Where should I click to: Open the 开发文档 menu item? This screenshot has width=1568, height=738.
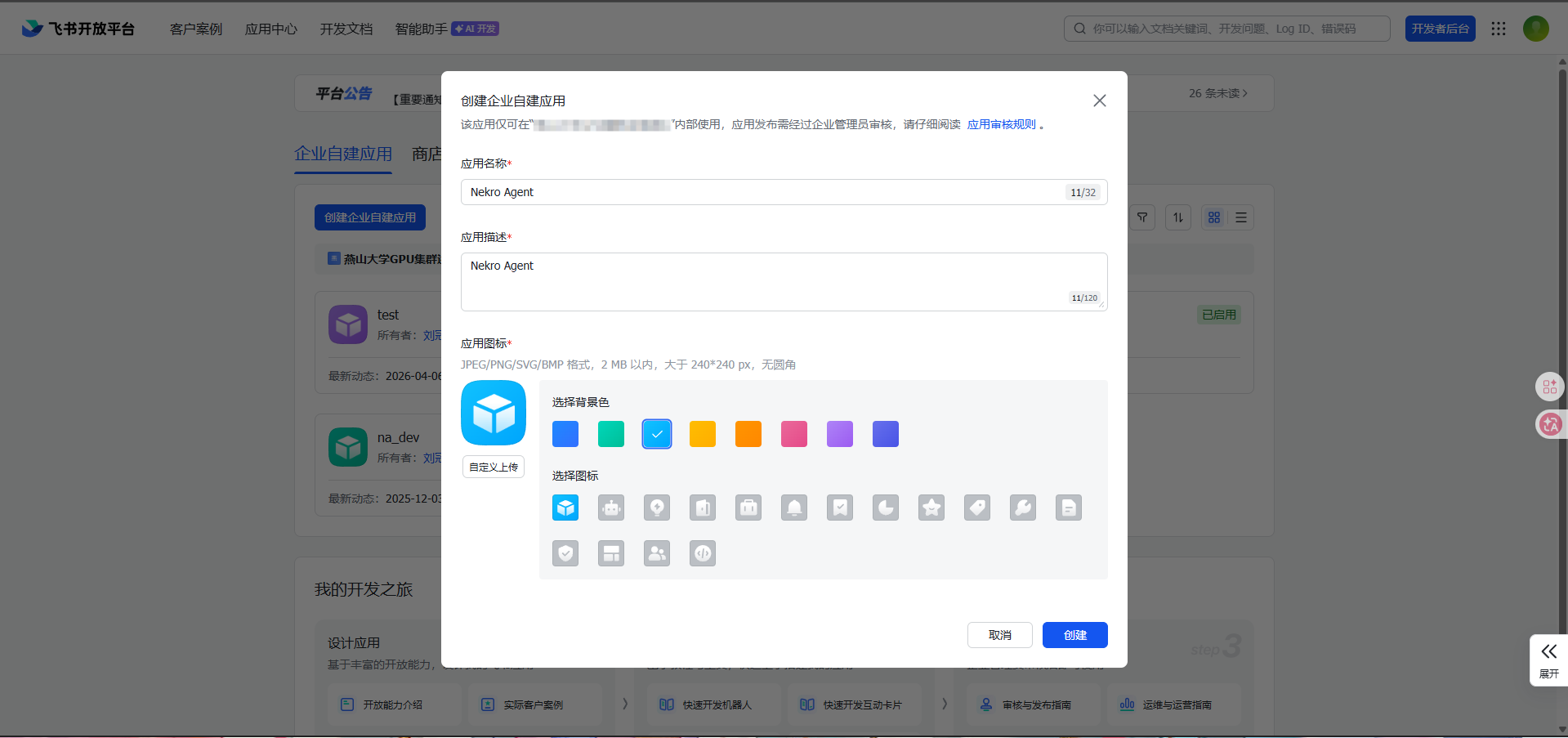pyautogui.click(x=346, y=29)
